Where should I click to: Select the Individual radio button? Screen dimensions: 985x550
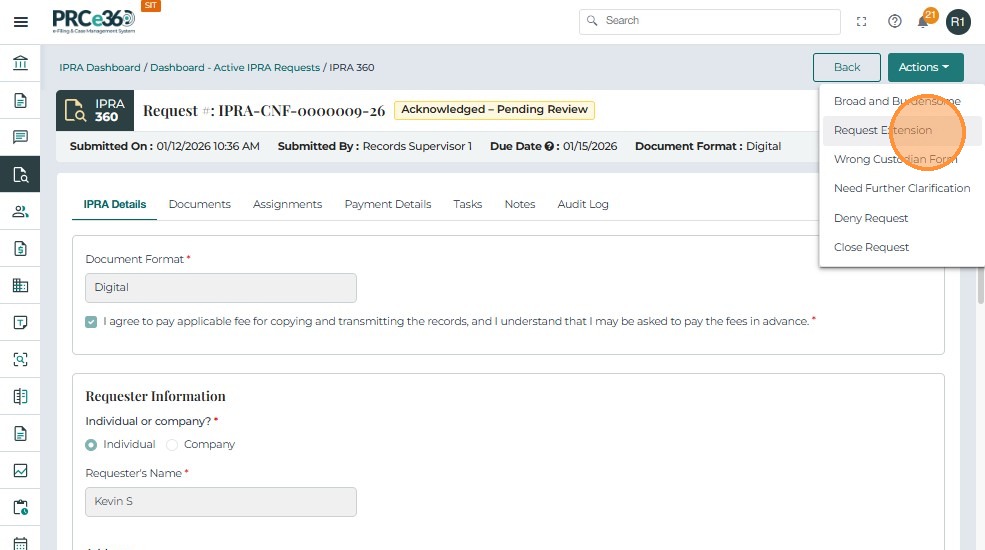pyautogui.click(x=91, y=445)
